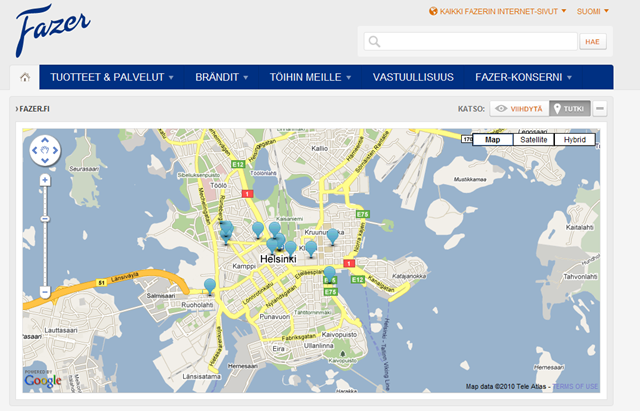This screenshot has height=411, width=640.
Task: Click the Kaitalahti label
Action: pos(580,227)
